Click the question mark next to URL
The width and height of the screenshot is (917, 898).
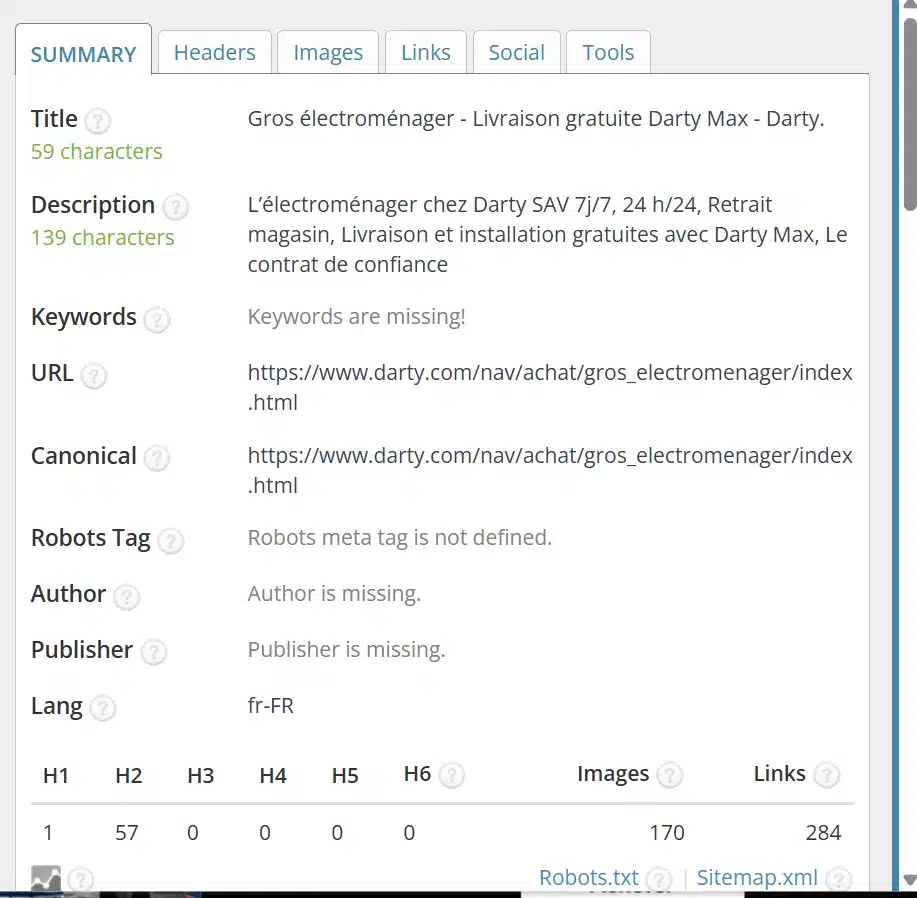click(93, 375)
